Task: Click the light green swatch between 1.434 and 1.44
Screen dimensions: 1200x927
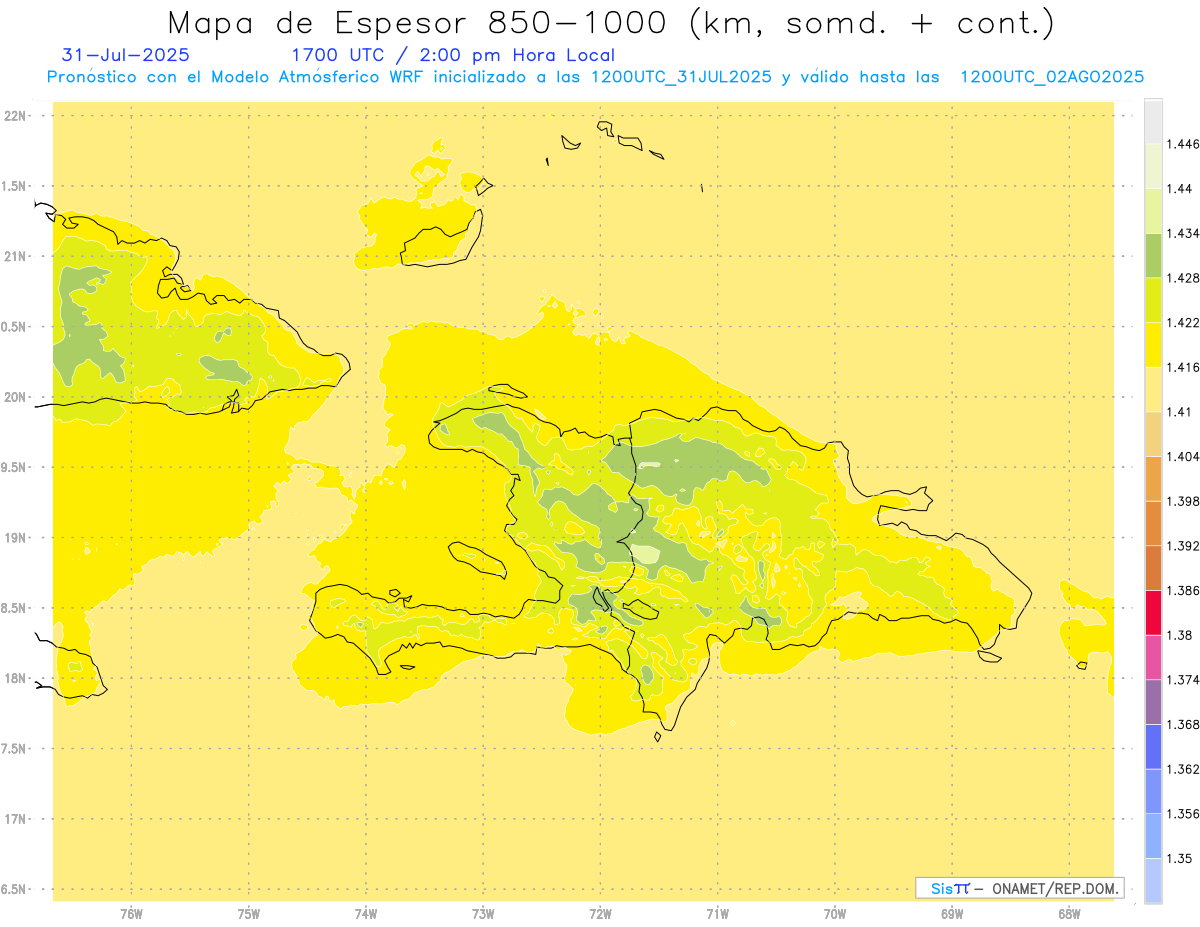Action: click(1153, 210)
